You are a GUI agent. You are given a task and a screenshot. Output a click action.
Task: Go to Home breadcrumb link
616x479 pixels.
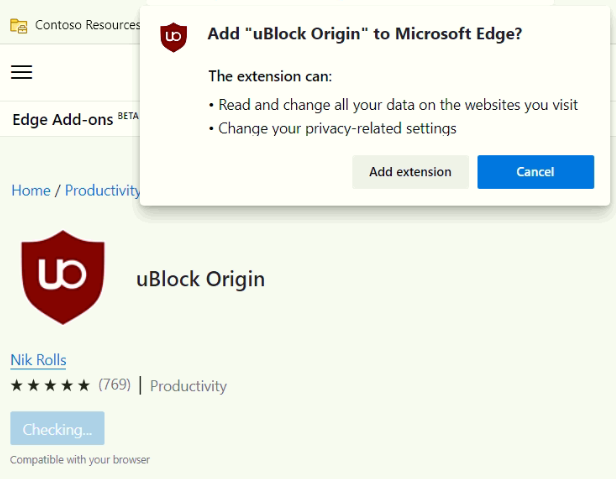(x=31, y=191)
